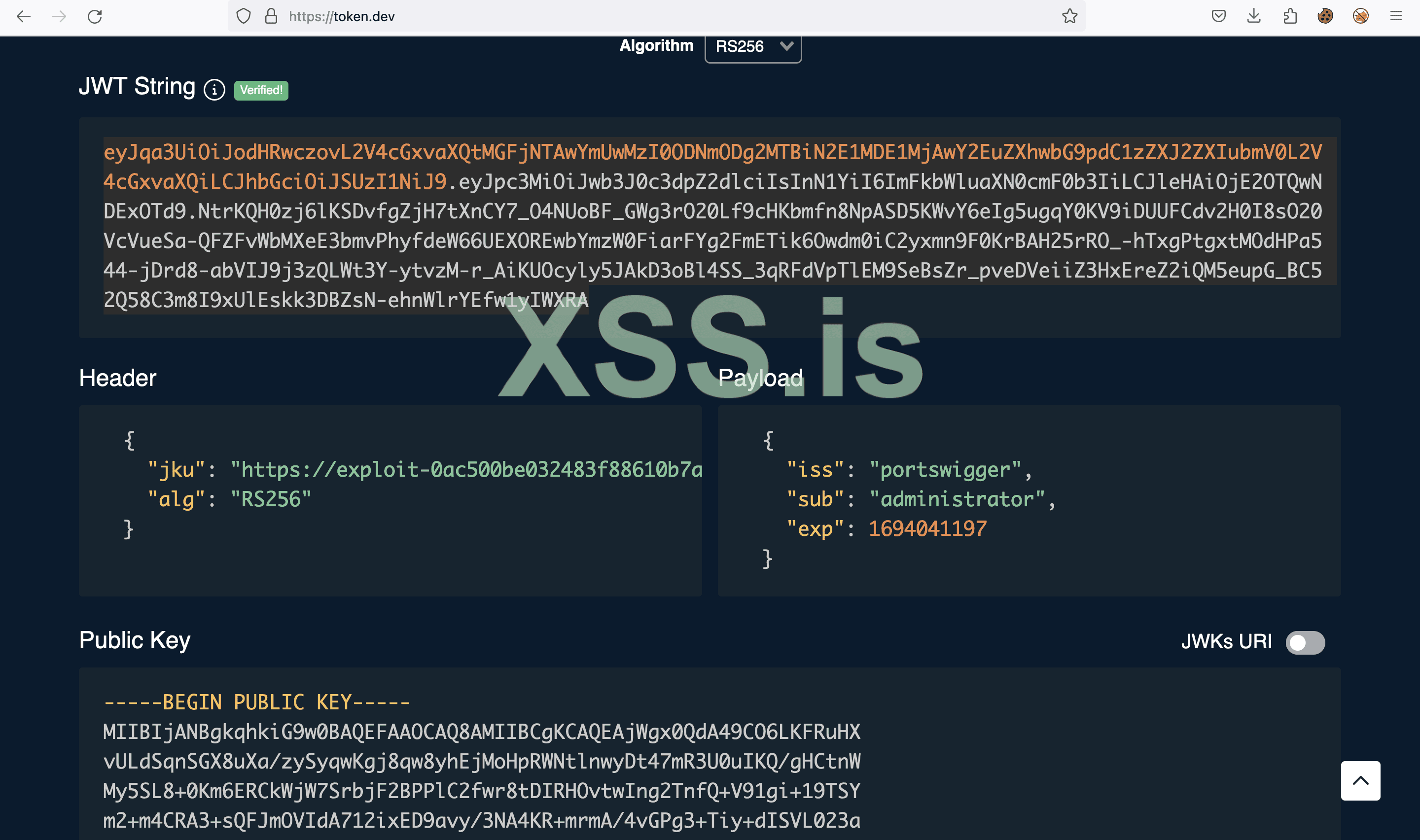Open the RS256 Algorithm dropdown
The image size is (1420, 840).
tap(753, 46)
